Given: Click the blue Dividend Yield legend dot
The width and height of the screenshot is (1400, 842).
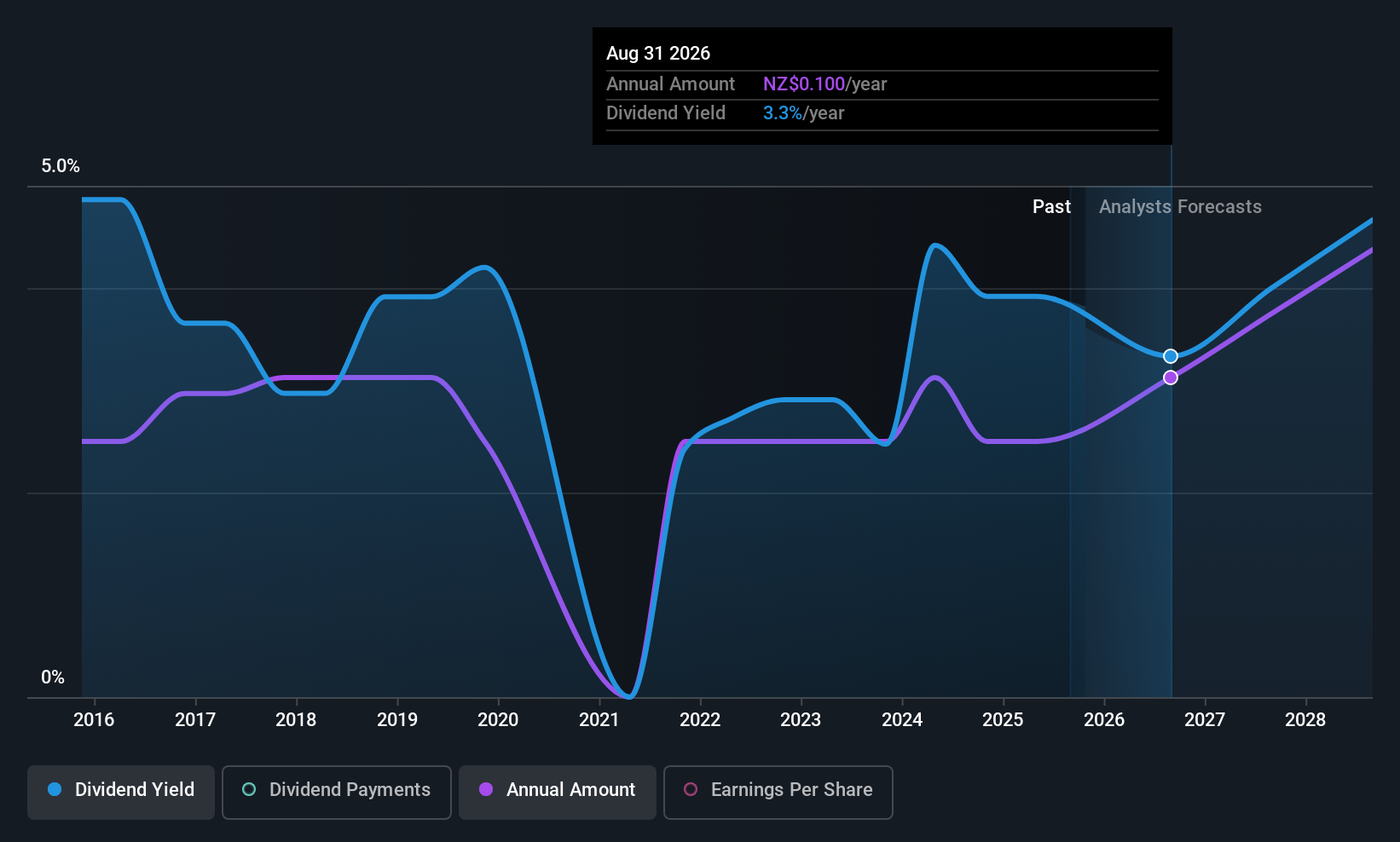Looking at the screenshot, I should tap(55, 789).
